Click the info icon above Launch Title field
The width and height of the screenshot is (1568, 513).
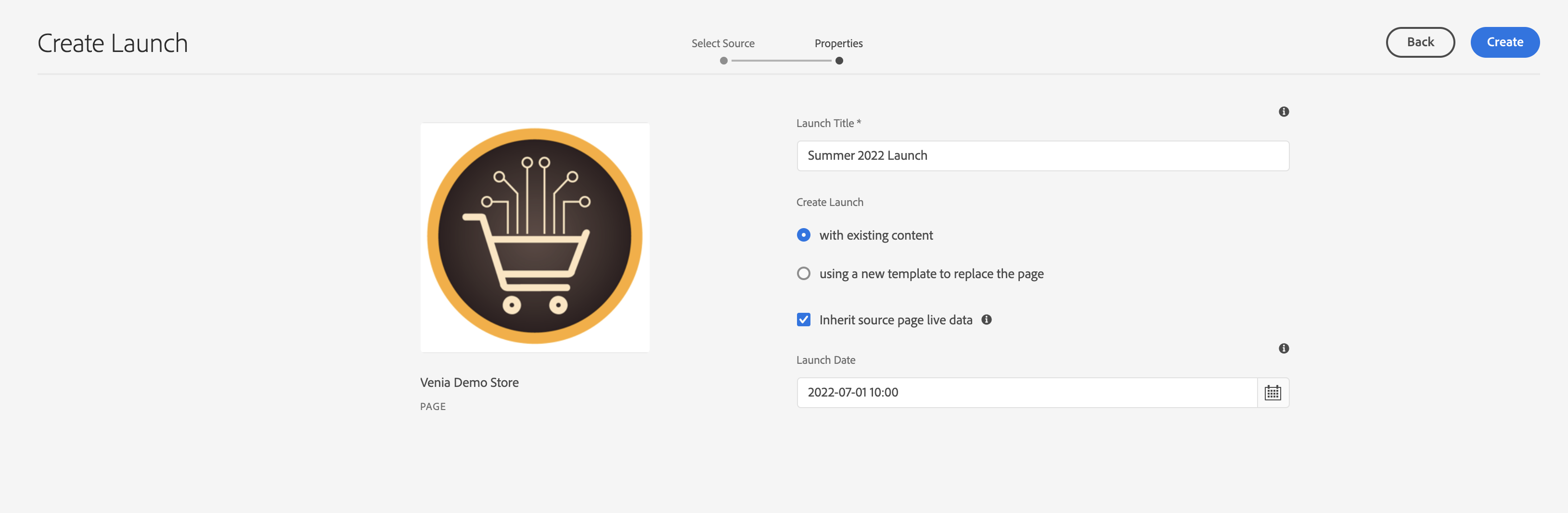1283,111
